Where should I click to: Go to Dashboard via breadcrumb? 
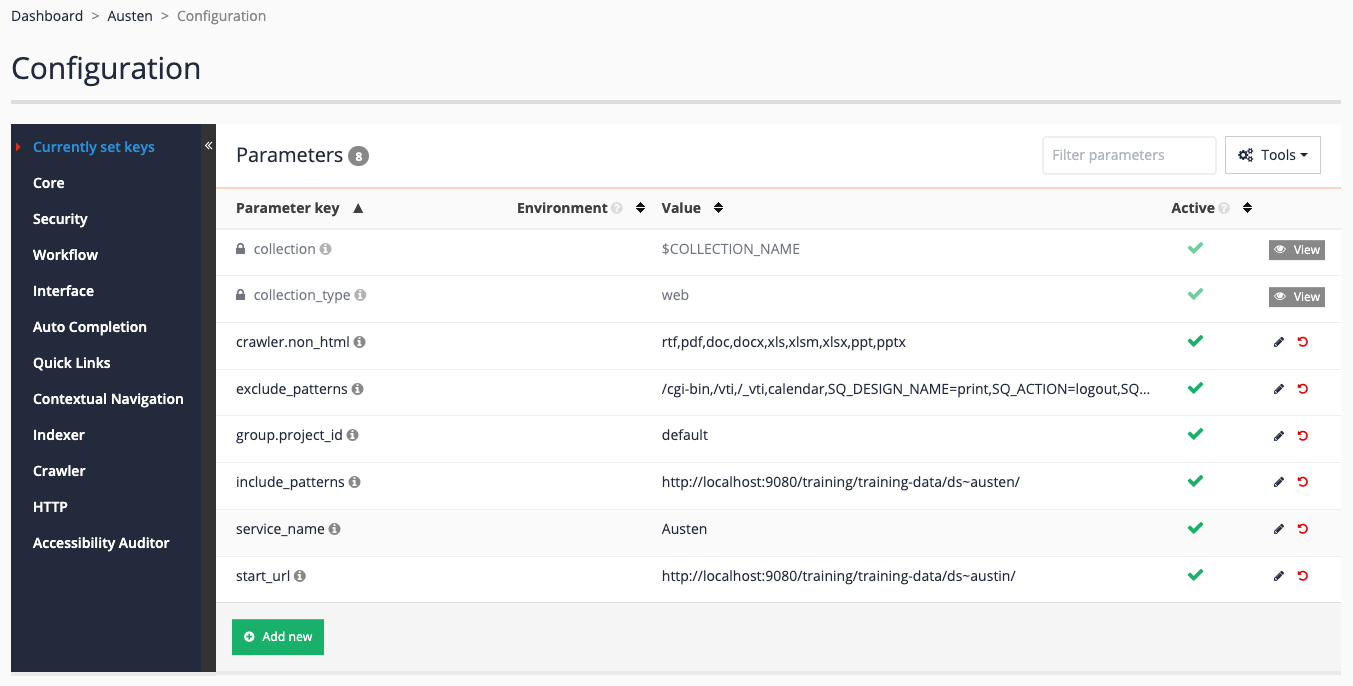(x=47, y=16)
